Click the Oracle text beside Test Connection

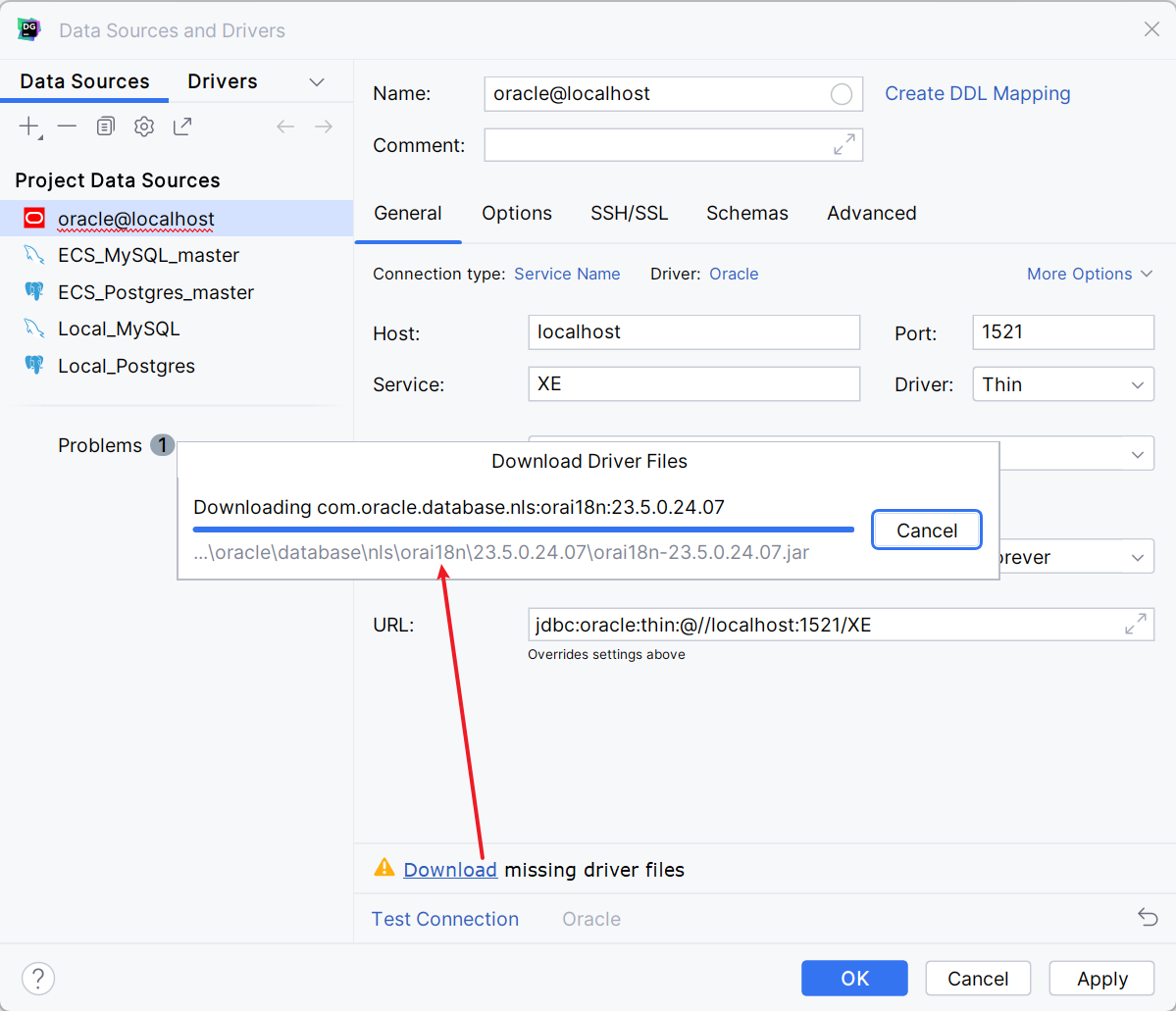click(591, 919)
